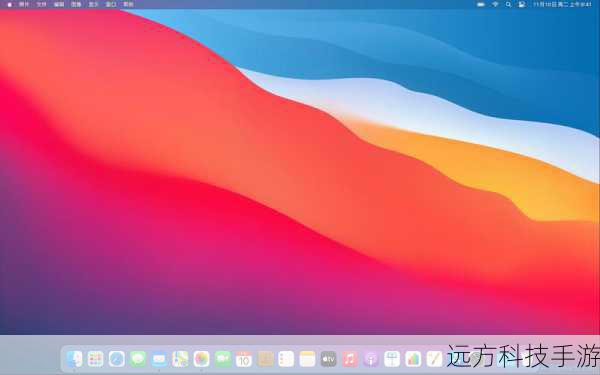Open the Mail app in Dock

(x=159, y=359)
